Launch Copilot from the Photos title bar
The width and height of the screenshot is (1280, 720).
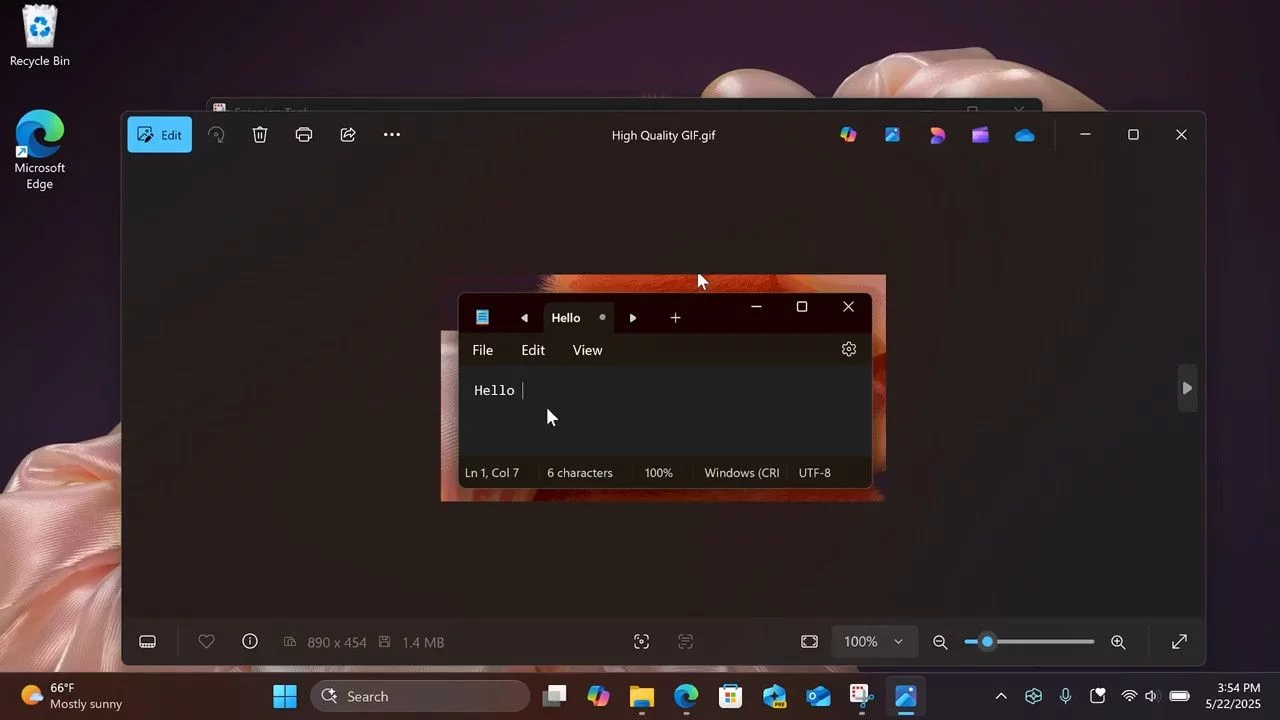[849, 135]
